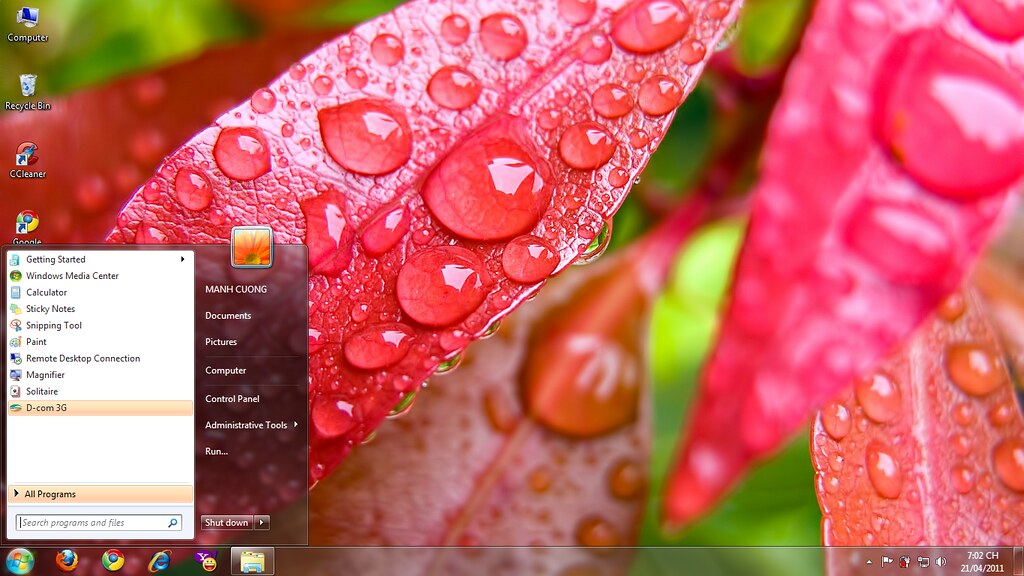Click the Action Center flag icon
Screen dimensions: 1024x576
[x=887, y=562]
